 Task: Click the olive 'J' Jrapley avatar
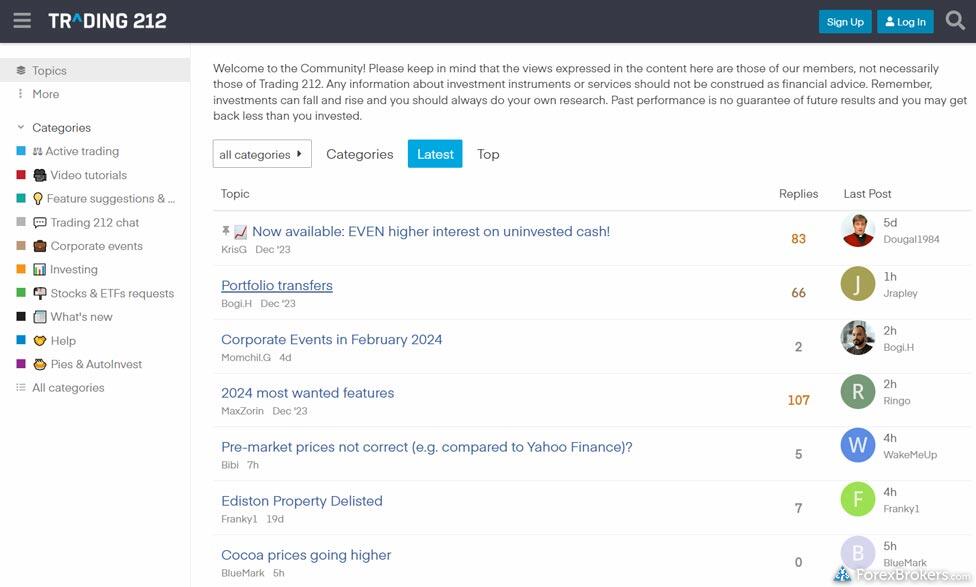point(858,284)
